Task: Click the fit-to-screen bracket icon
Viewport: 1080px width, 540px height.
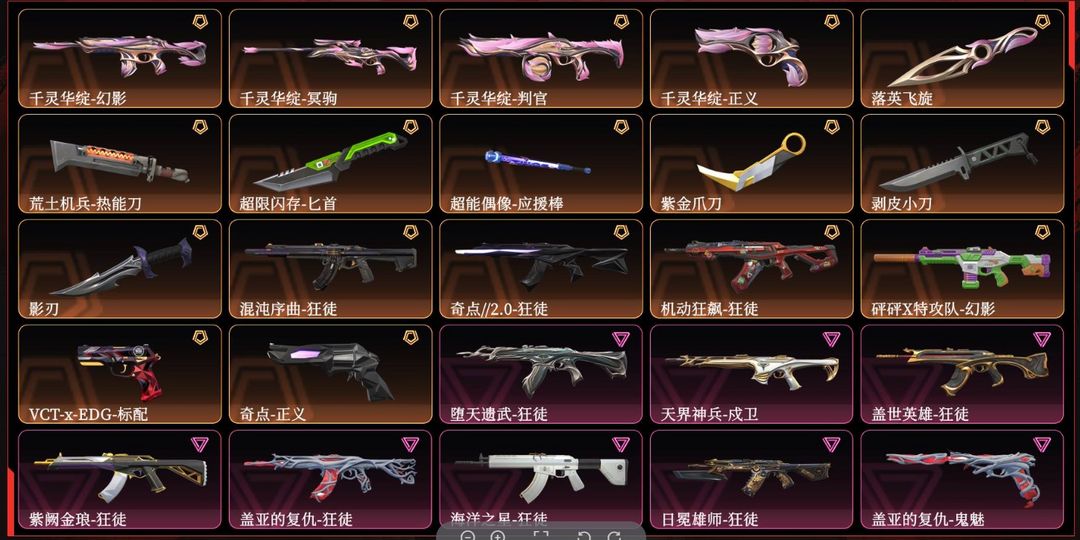Action: (541, 537)
